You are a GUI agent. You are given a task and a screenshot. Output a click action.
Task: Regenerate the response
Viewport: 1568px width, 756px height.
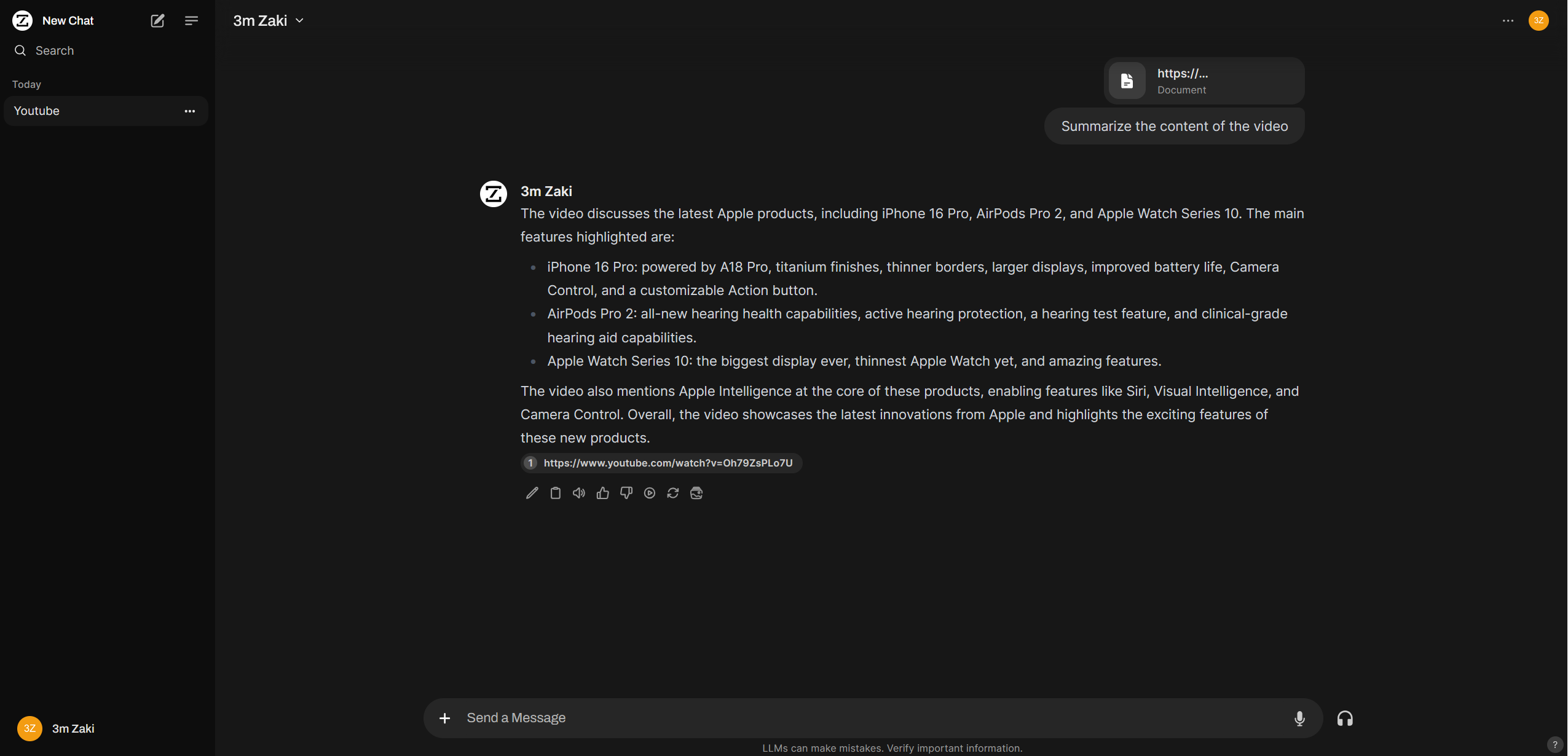tap(672, 493)
